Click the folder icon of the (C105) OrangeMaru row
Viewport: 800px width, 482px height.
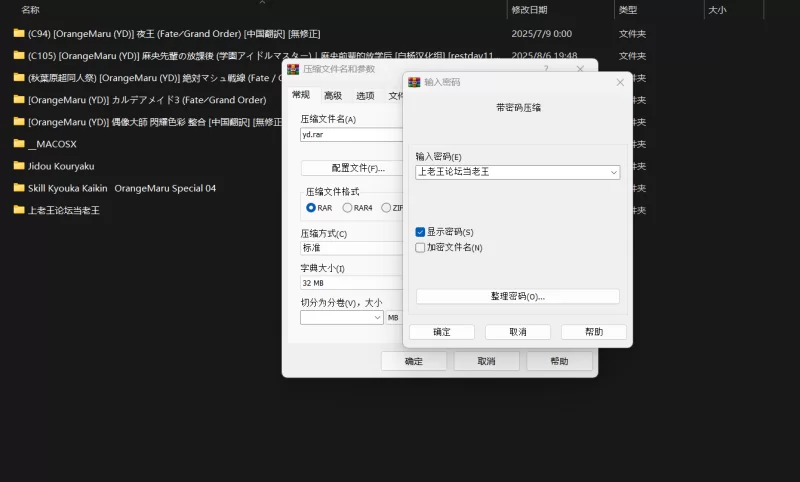[x=19, y=55]
